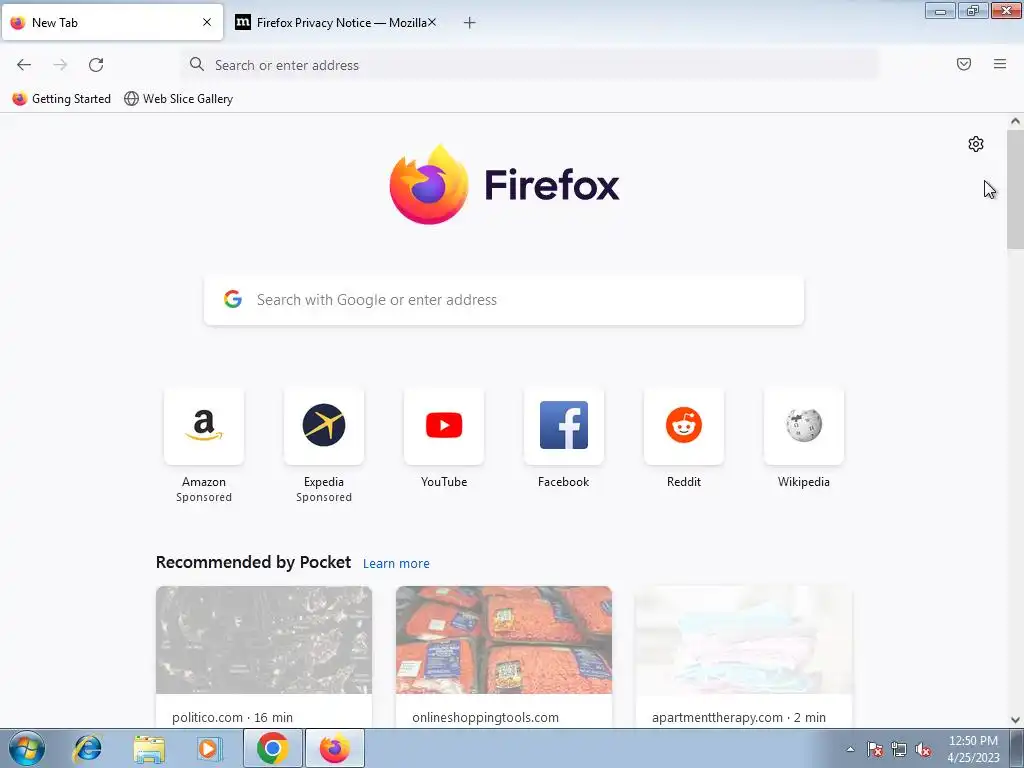Screen dimensions: 1024x768
Task: Click the Recommended by Pocket heading
Action: 253,562
